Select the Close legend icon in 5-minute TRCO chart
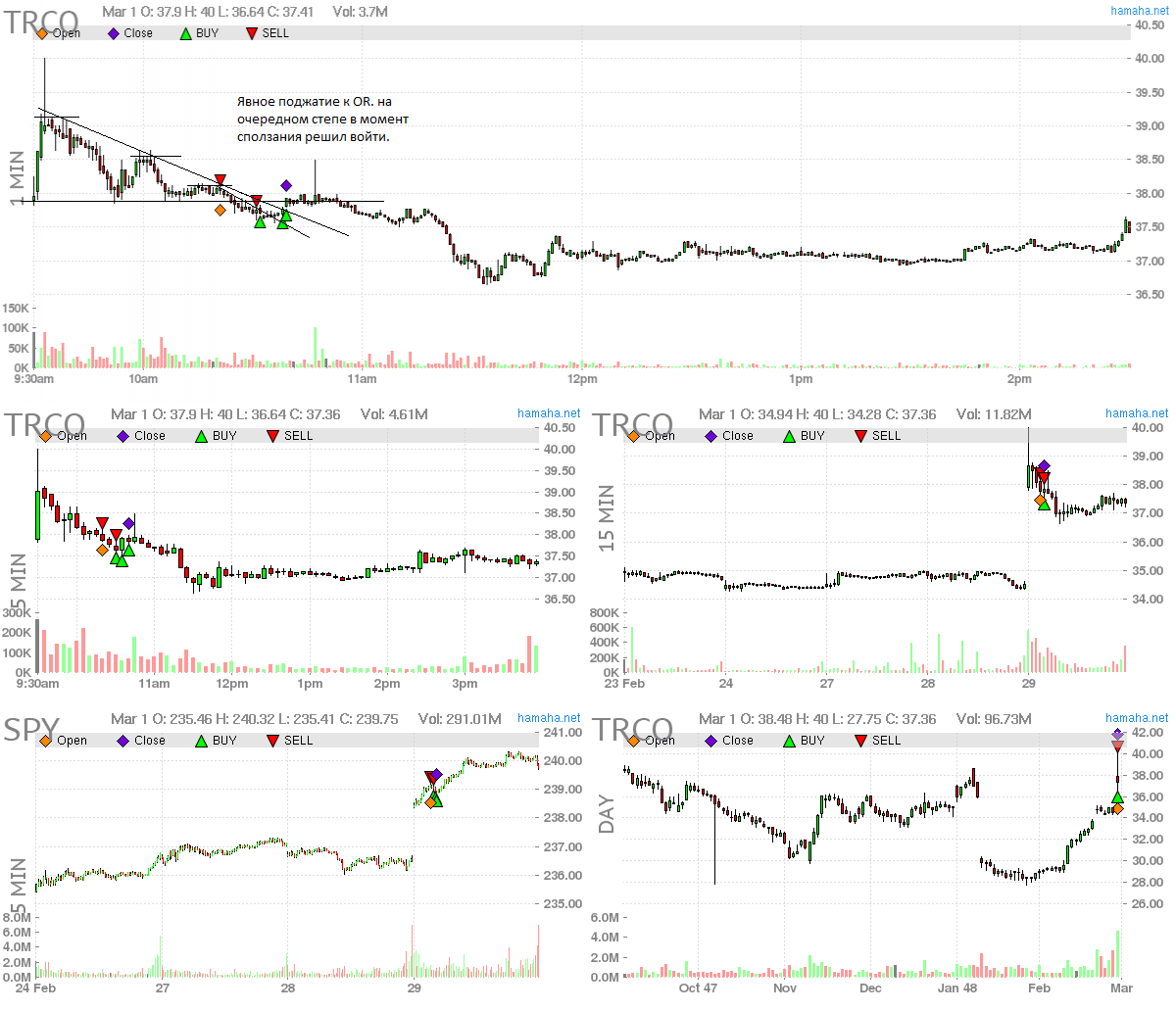Image resolution: width=1176 pixels, height=1012 pixels. 123,436
